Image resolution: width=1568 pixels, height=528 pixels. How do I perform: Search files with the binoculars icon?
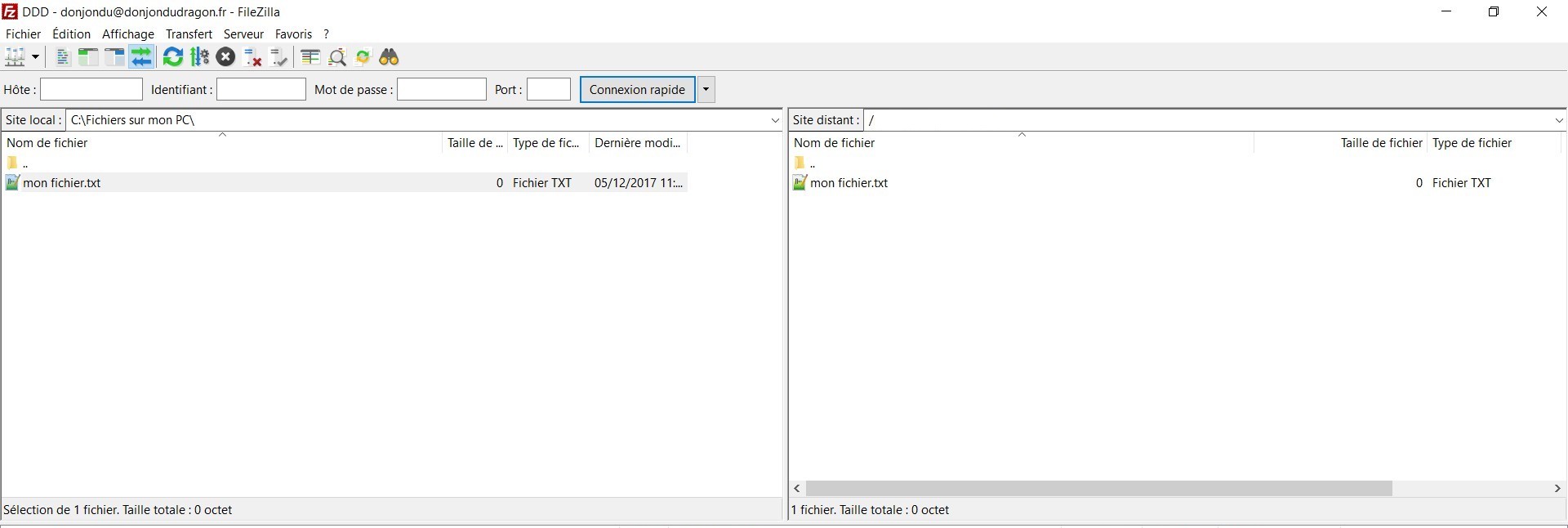(390, 57)
